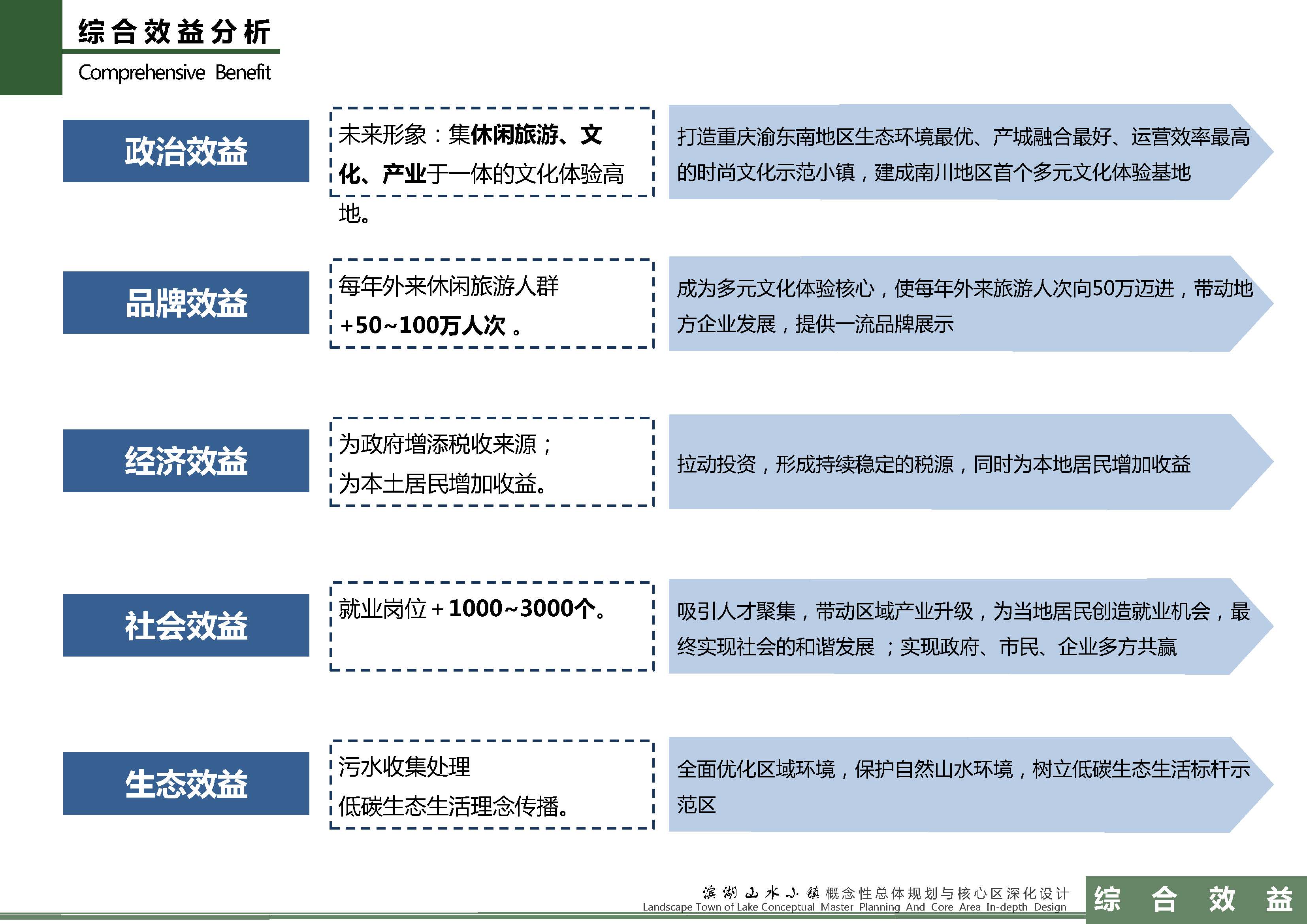Click the 政治效益 blue label box
The width and height of the screenshot is (1307, 924).
(x=186, y=151)
